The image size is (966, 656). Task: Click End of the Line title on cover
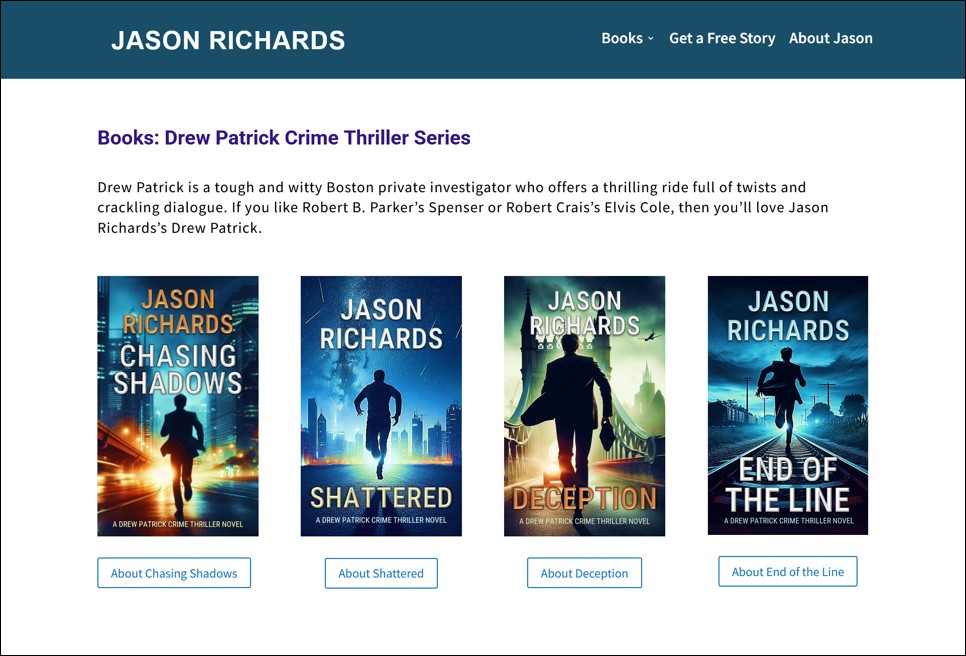[787, 485]
